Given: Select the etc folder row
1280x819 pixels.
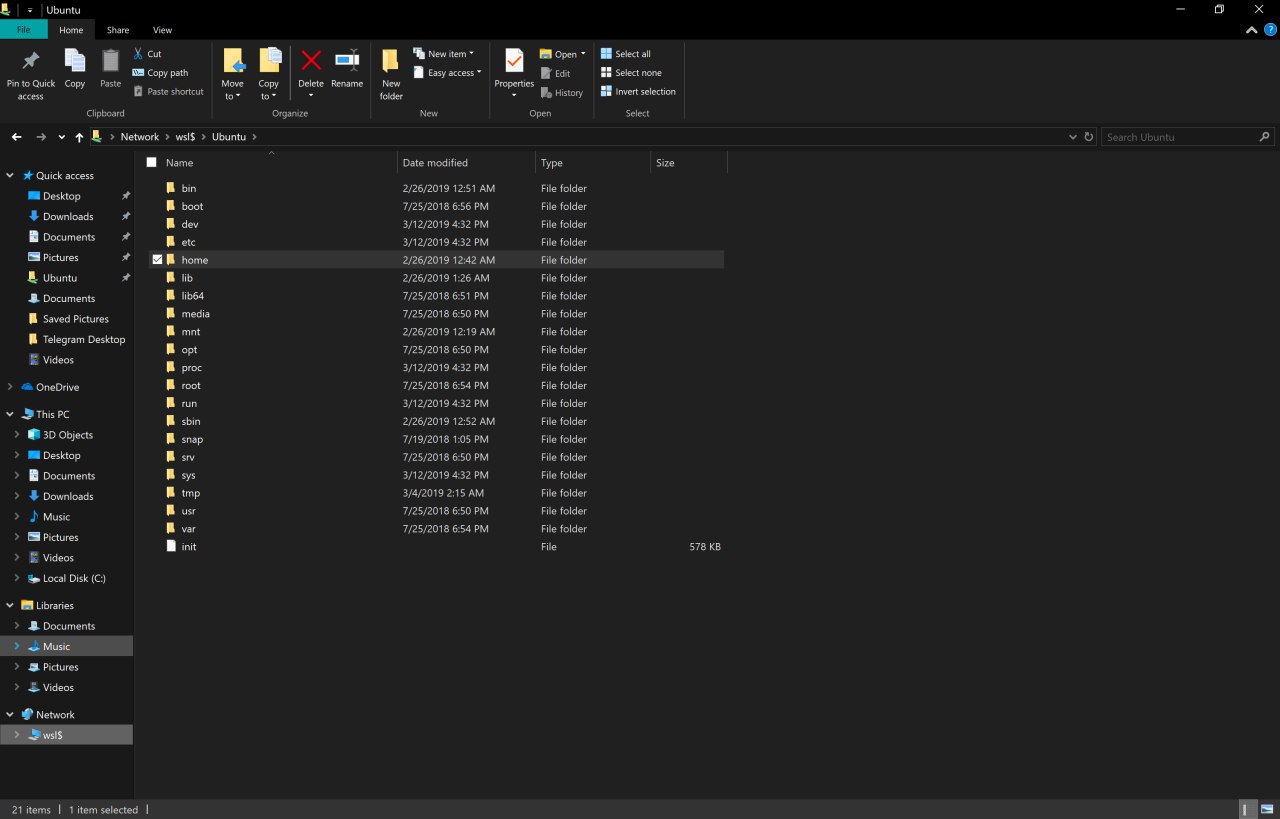Looking at the screenshot, I should pyautogui.click(x=436, y=242).
